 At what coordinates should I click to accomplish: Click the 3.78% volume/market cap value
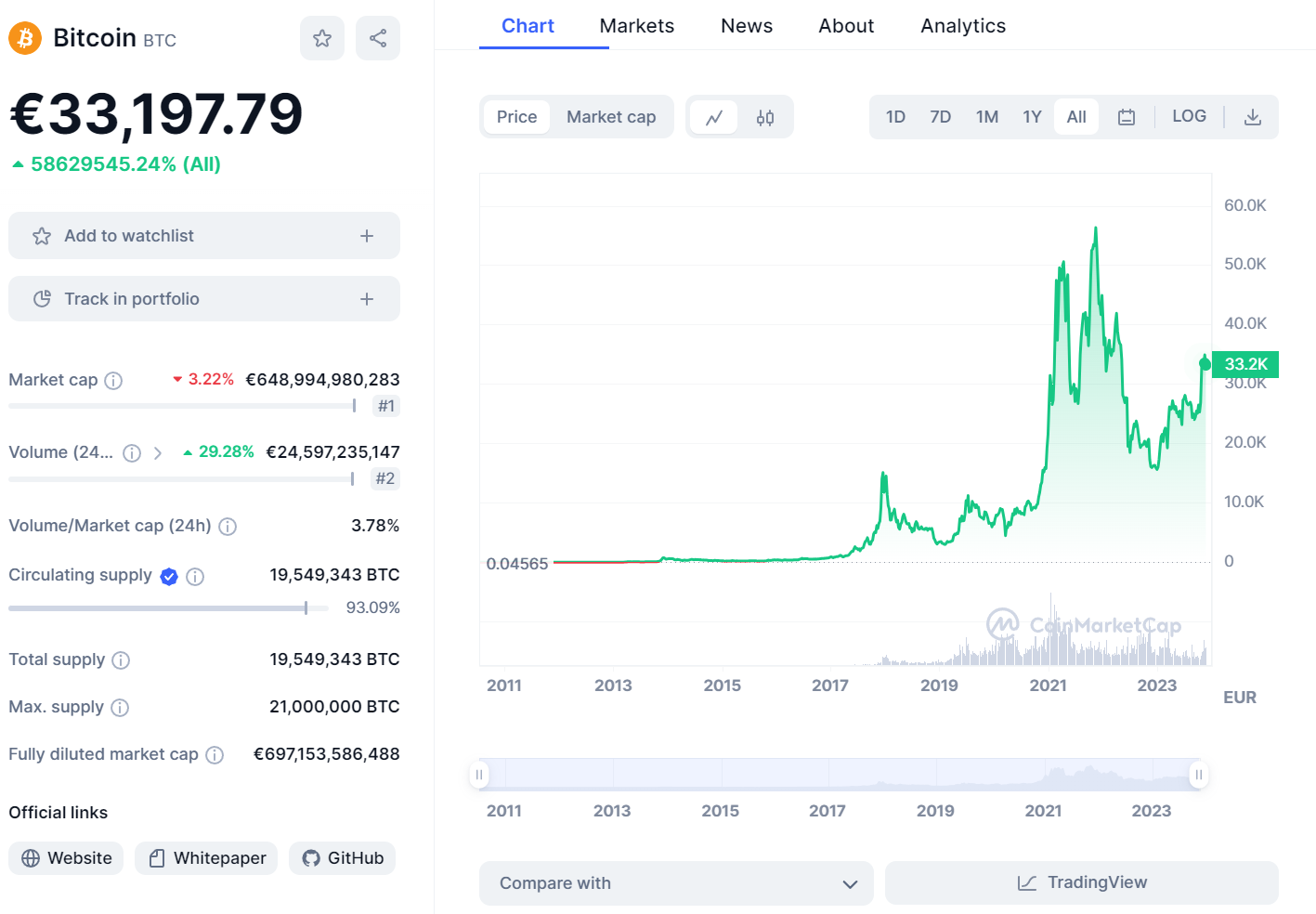pos(375,526)
